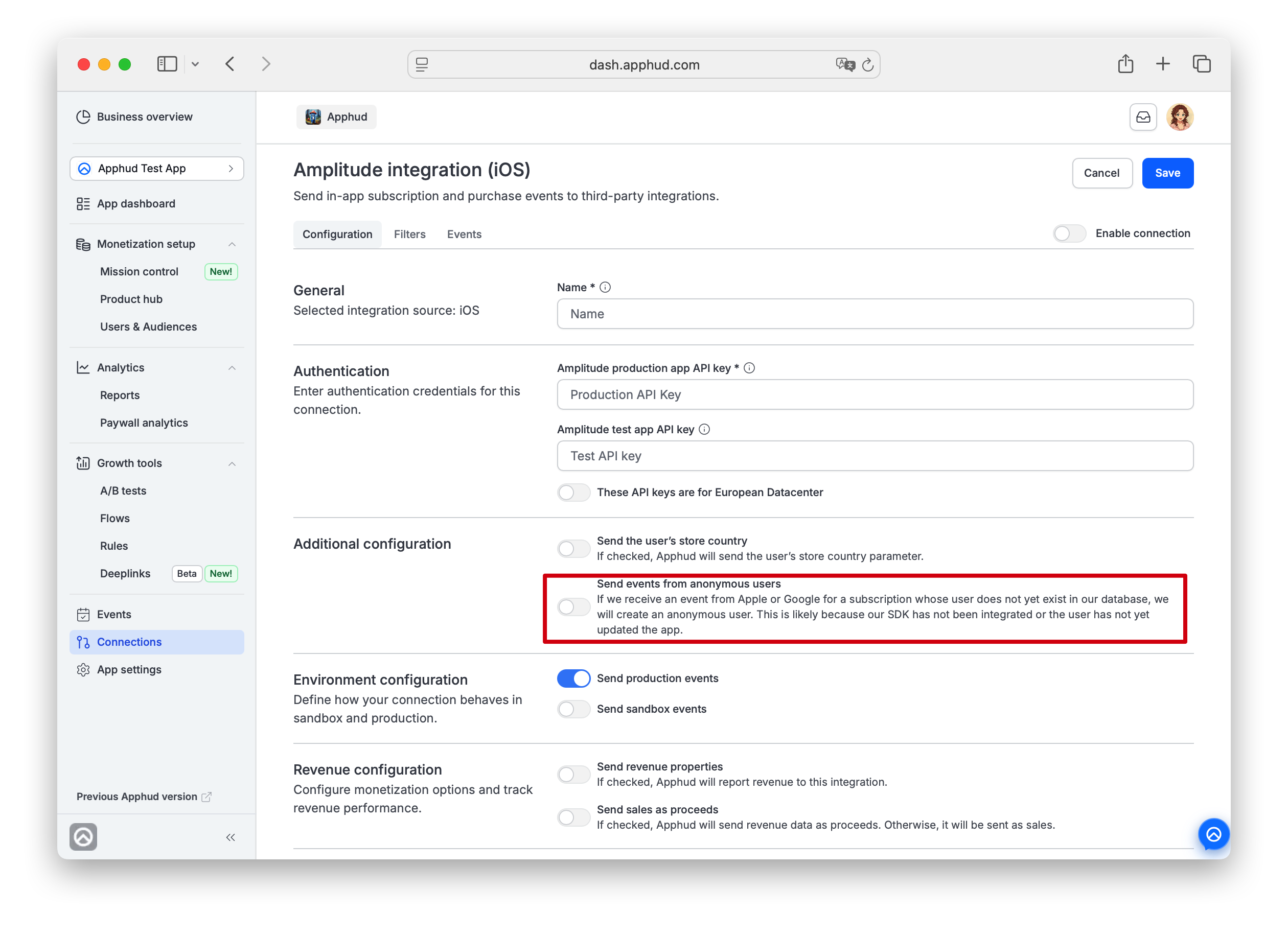Collapse the Analytics section chevron
The height and width of the screenshot is (936, 1288).
coord(232,368)
